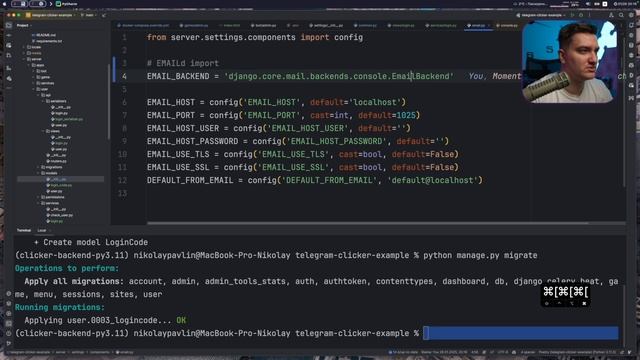640x360 pixels.
Task: Click the Debug button in top toolbar
Action: (581, 15)
